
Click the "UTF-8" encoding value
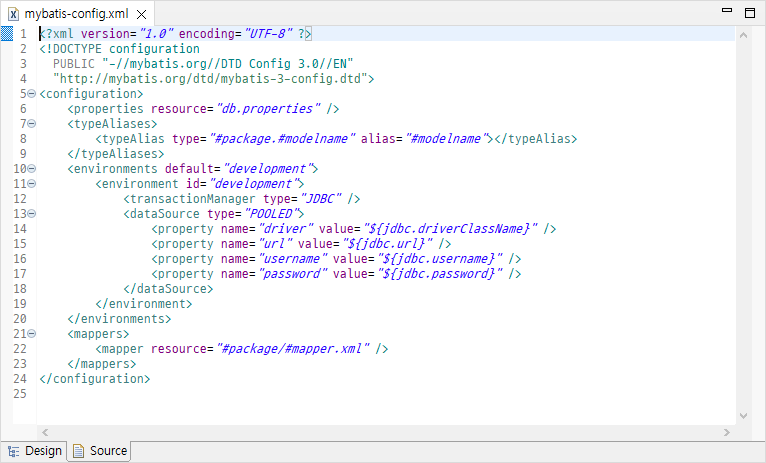(x=268, y=34)
